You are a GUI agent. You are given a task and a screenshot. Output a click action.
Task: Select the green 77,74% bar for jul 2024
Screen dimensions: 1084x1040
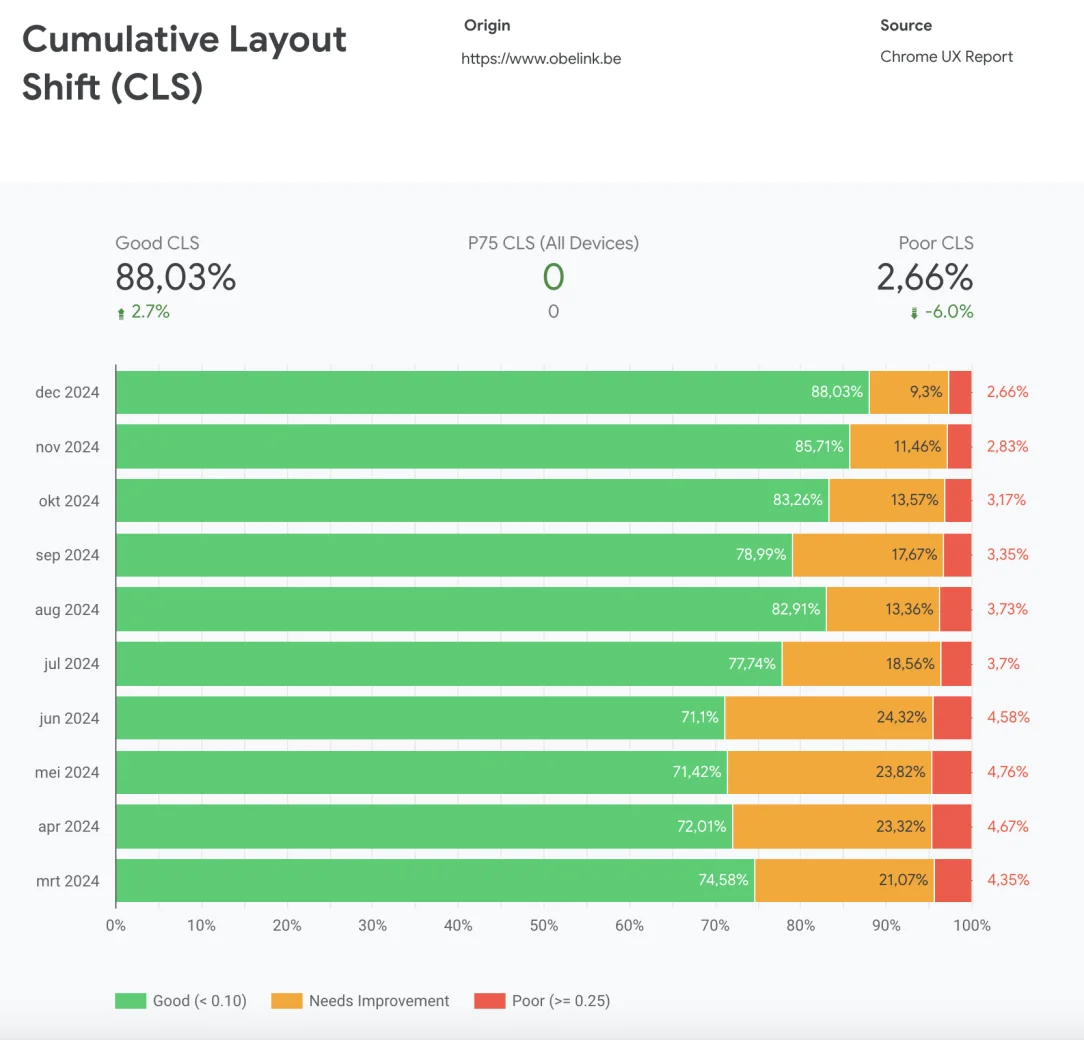point(448,664)
